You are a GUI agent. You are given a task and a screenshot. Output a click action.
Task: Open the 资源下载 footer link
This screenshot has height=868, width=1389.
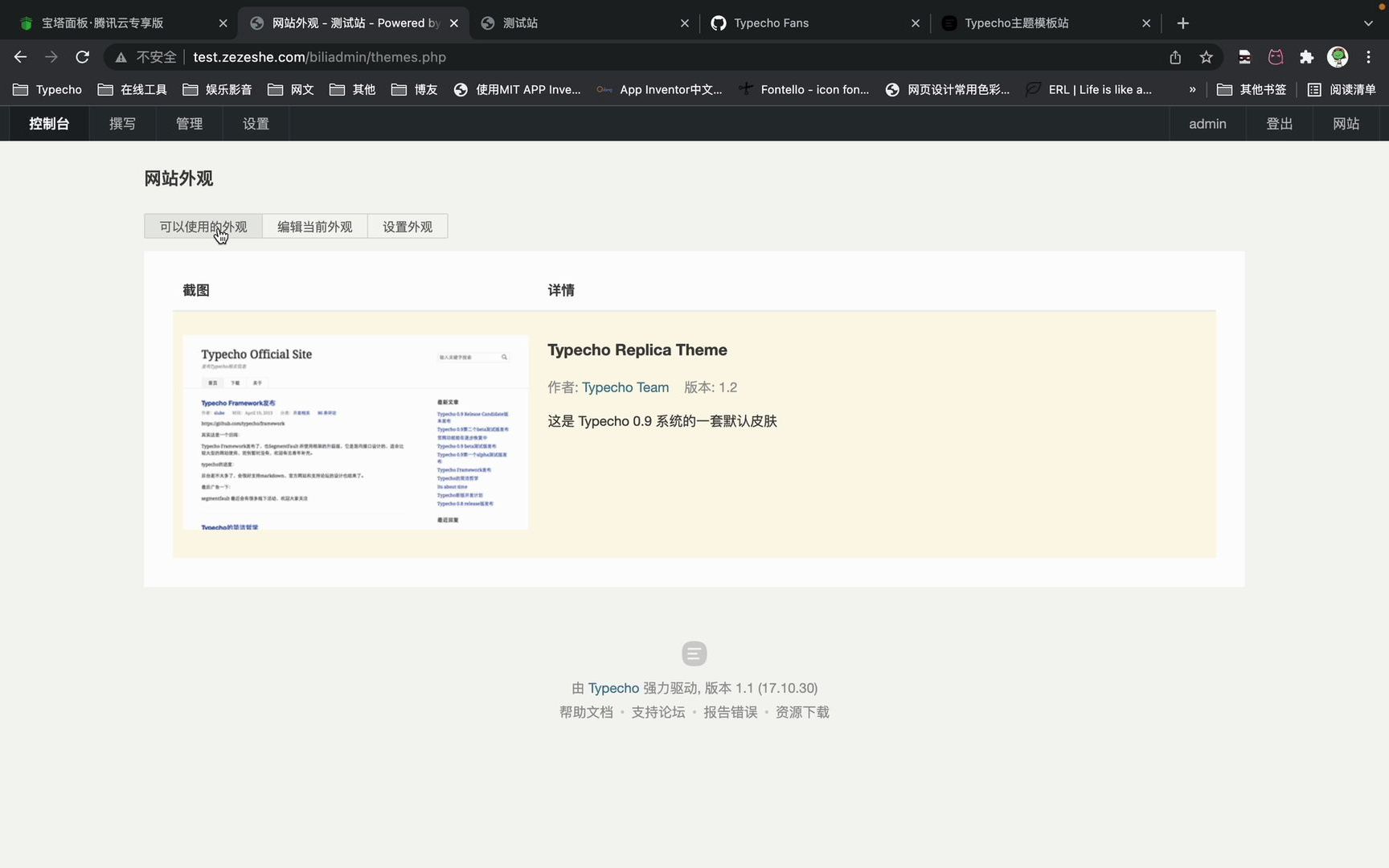tap(802, 713)
